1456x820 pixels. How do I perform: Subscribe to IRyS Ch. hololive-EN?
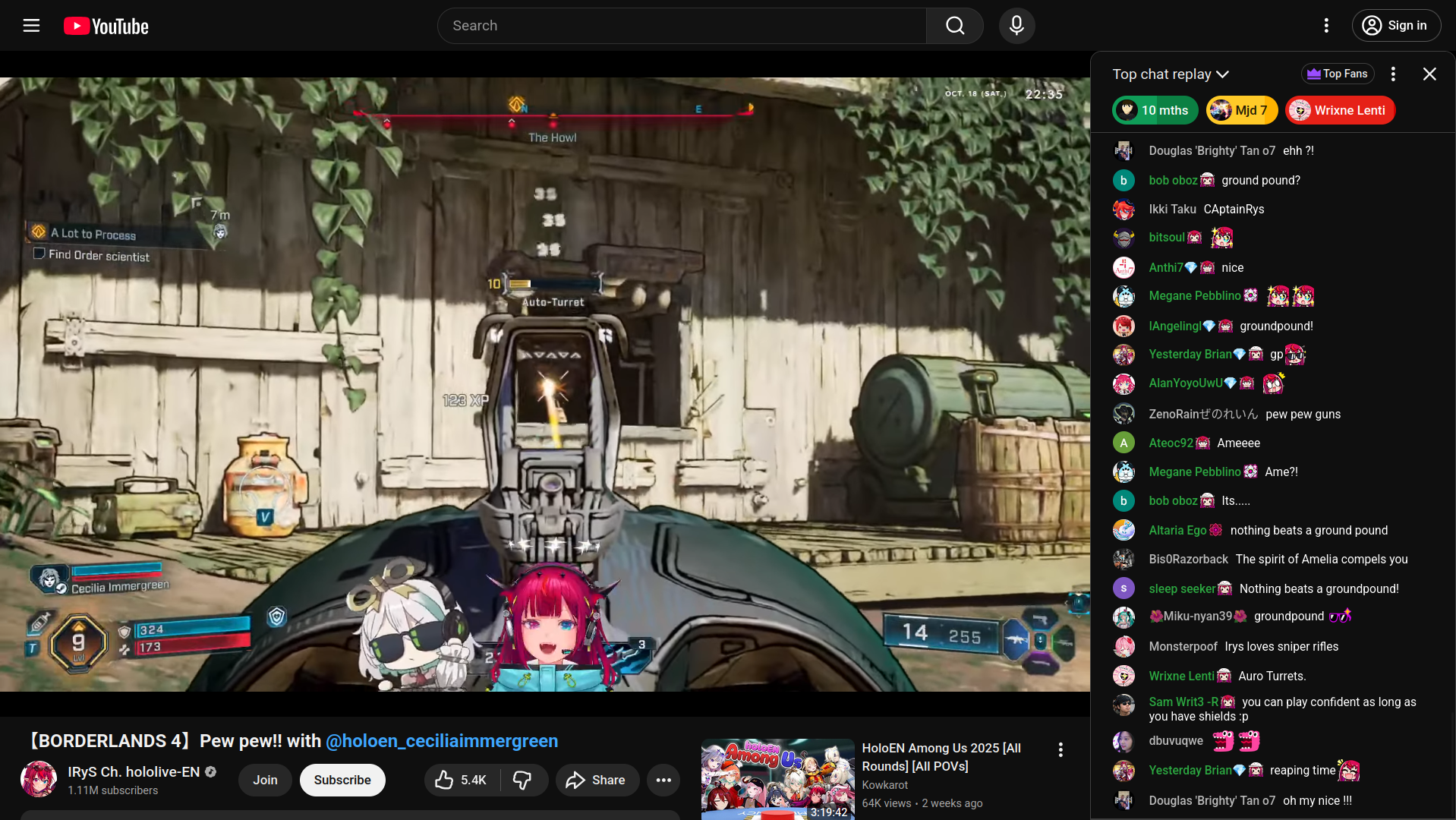(342, 780)
